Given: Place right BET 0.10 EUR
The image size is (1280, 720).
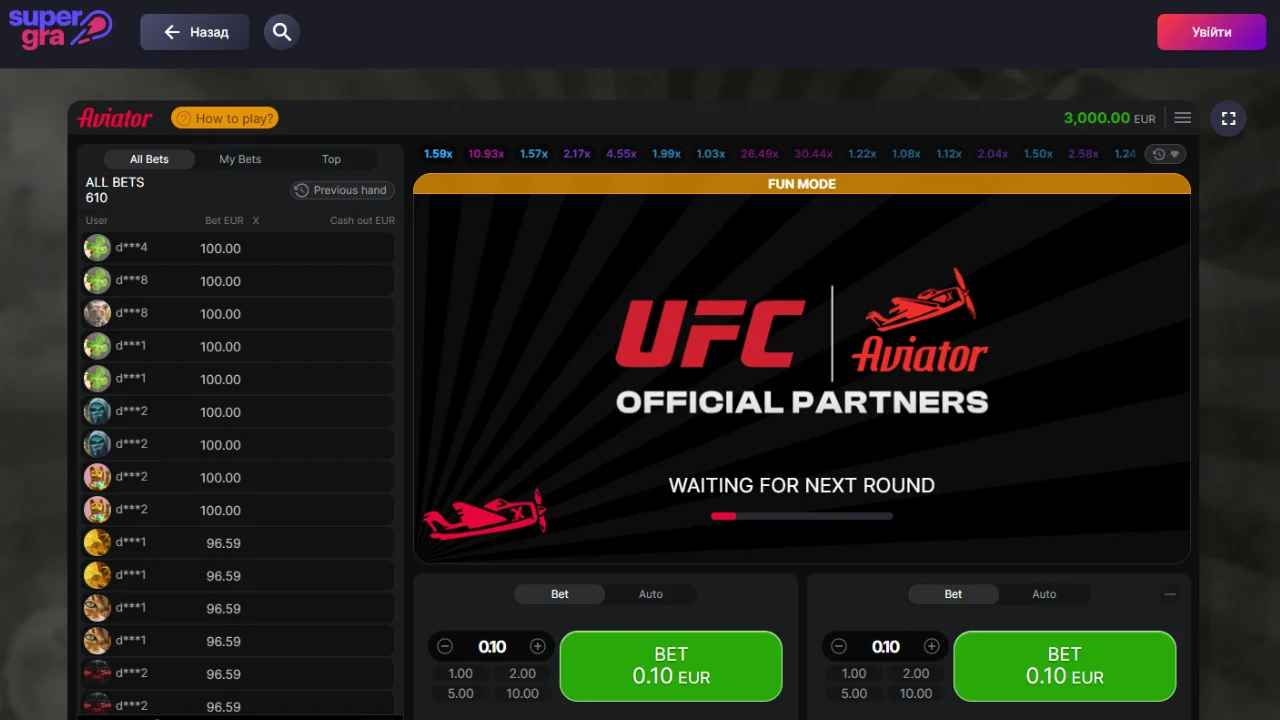Looking at the screenshot, I should coord(1065,666).
